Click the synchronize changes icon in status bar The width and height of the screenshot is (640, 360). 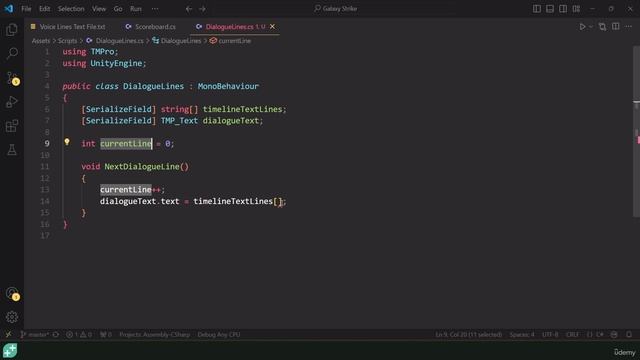click(x=56, y=334)
